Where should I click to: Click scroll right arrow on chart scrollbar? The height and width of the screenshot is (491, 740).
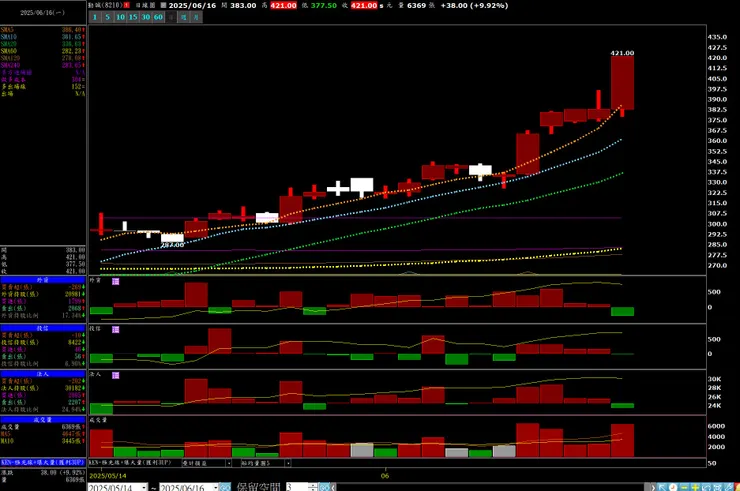point(653,487)
